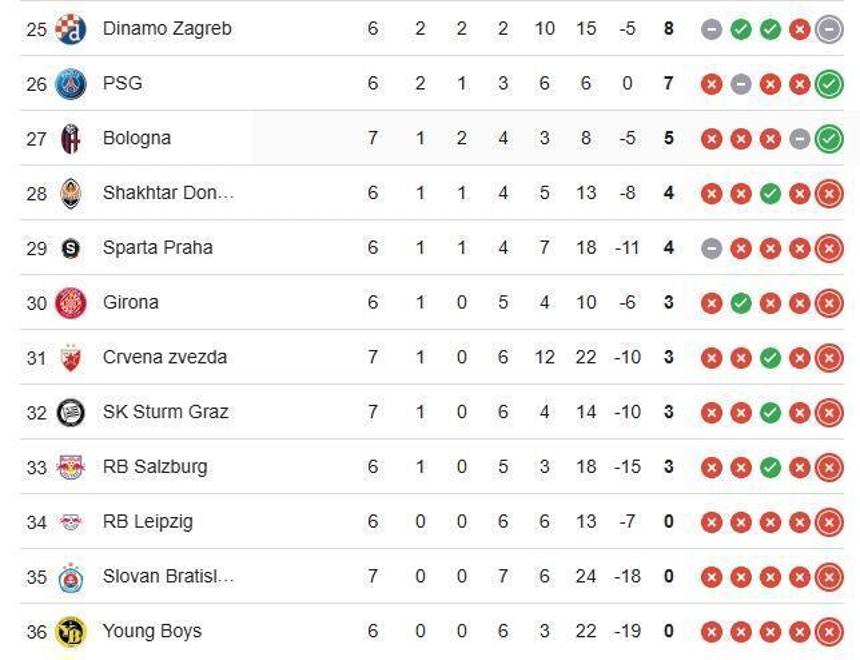Click the SK Sturm Graz crest
860x660 pixels.
(71, 412)
